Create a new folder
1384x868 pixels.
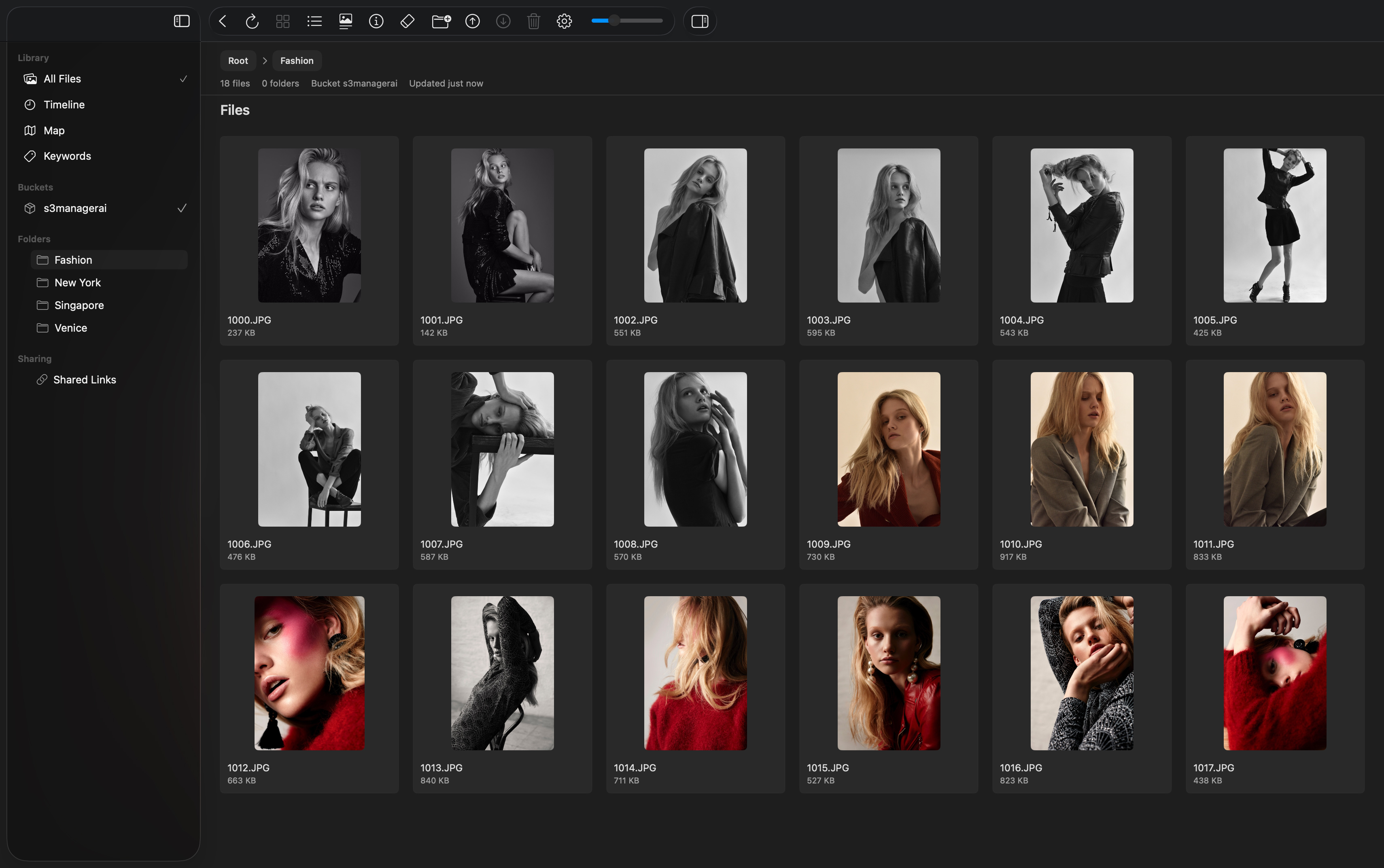[x=441, y=21]
